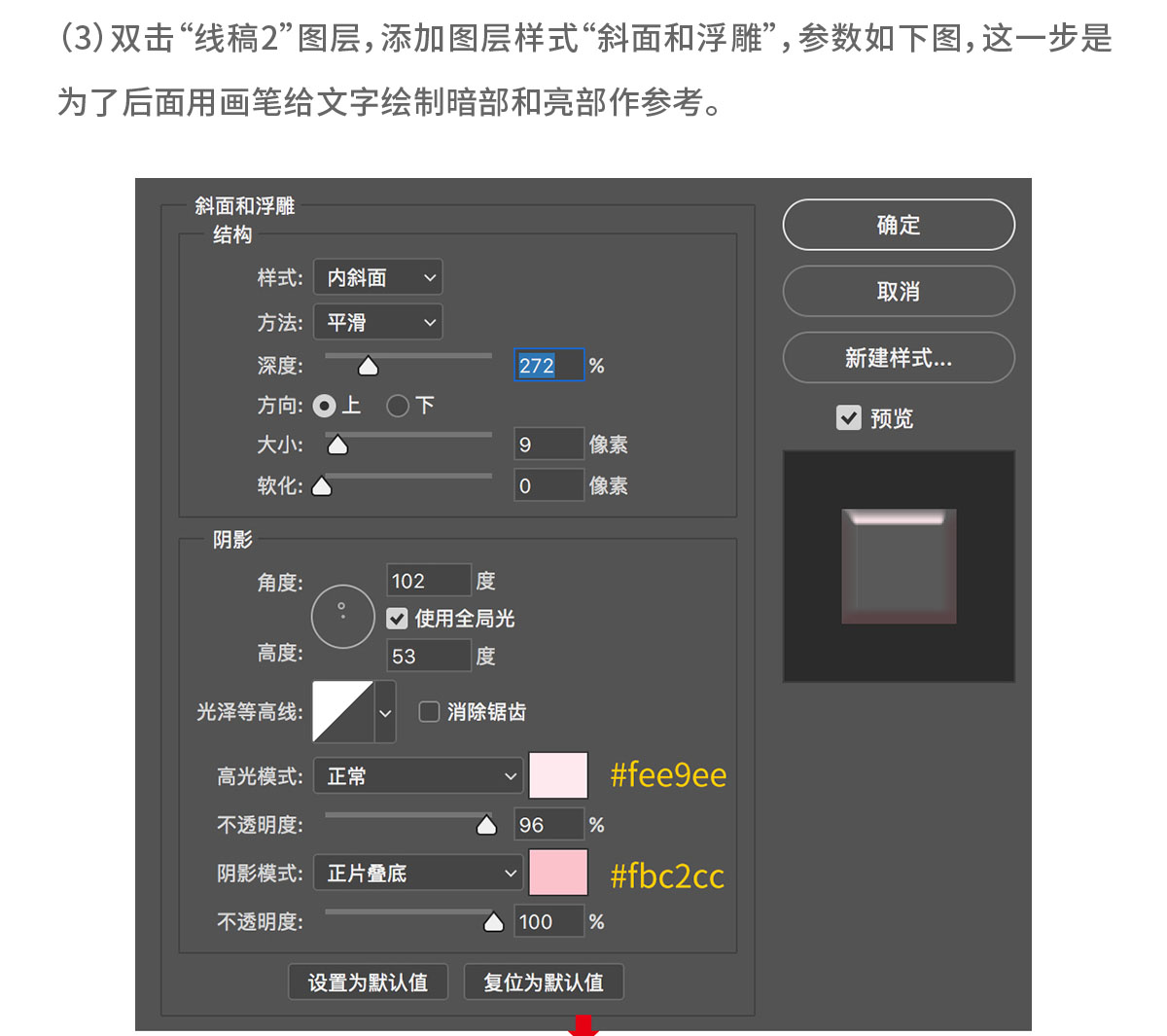
Task: Click the 复位为默认值 button
Action: (x=543, y=982)
